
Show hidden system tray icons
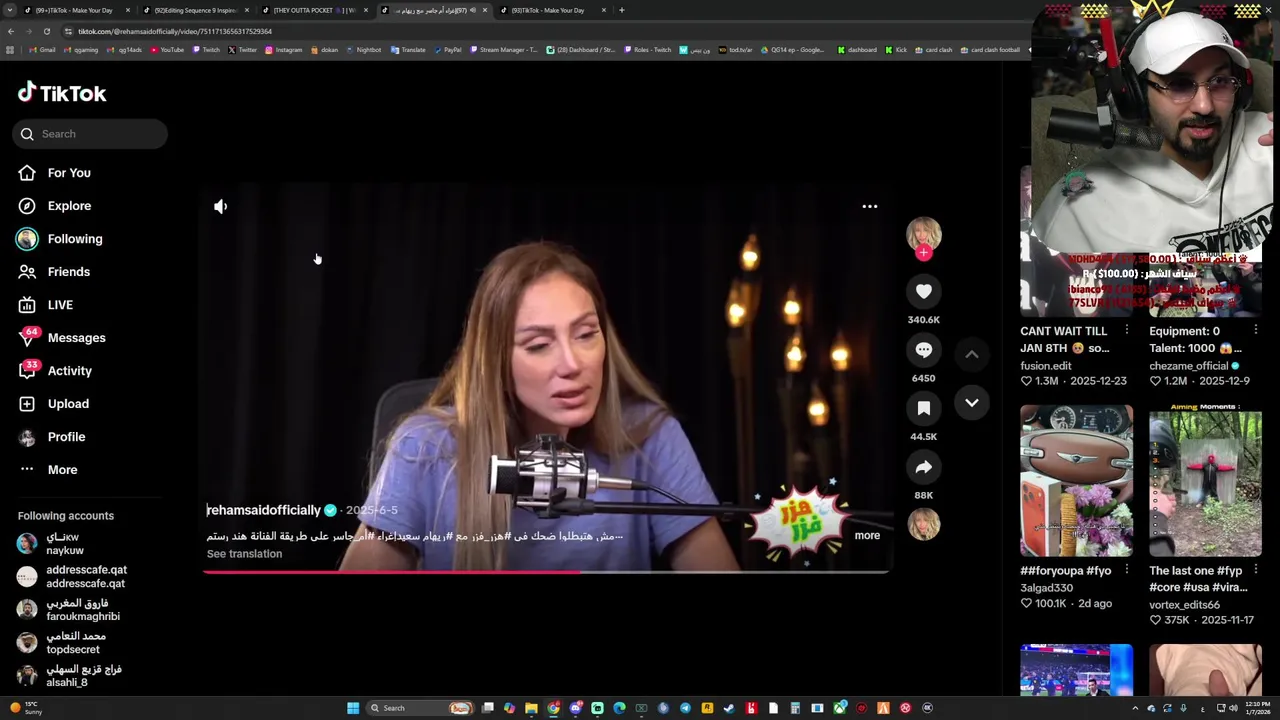1135,708
